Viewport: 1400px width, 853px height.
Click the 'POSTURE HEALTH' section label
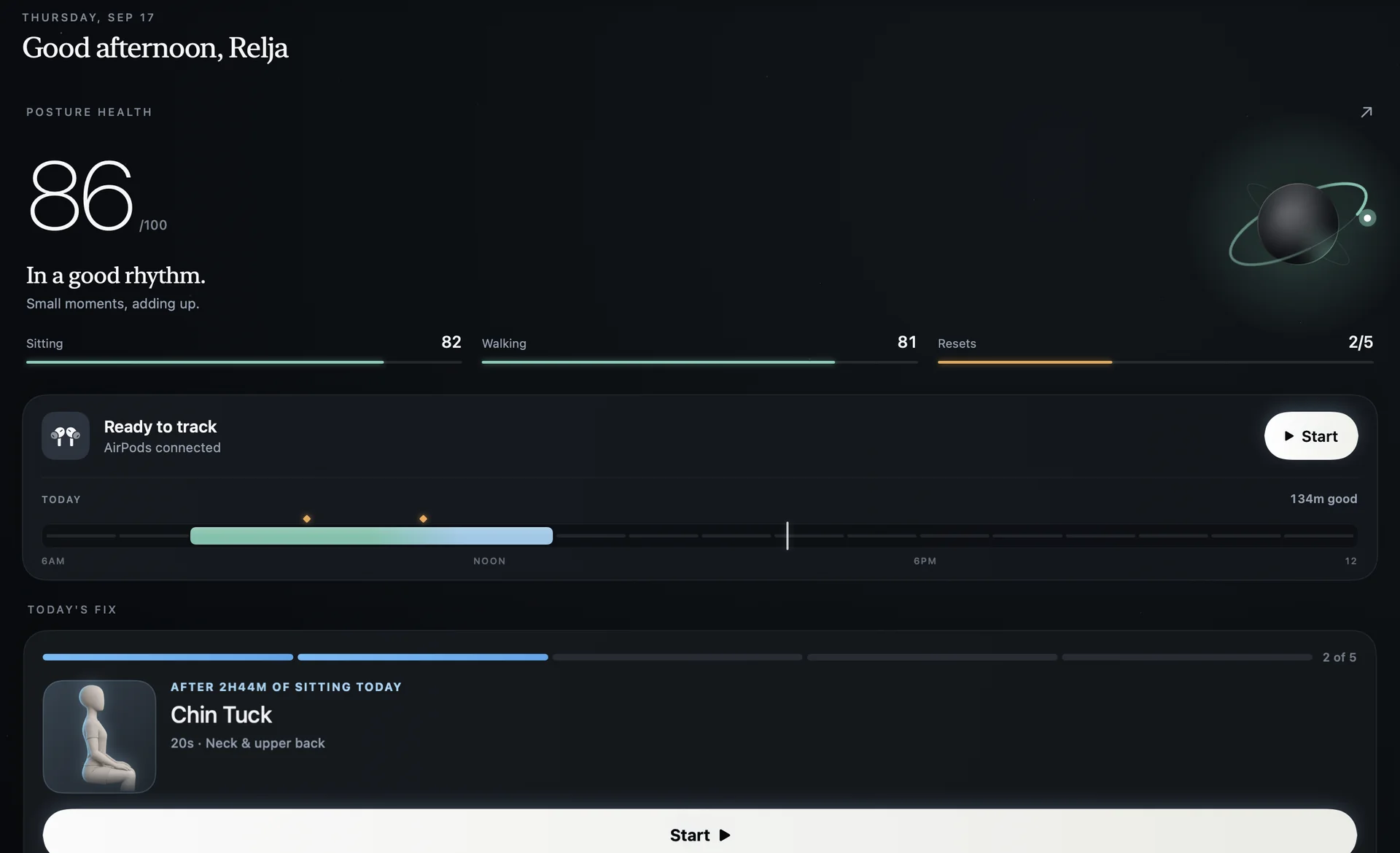[x=89, y=112]
